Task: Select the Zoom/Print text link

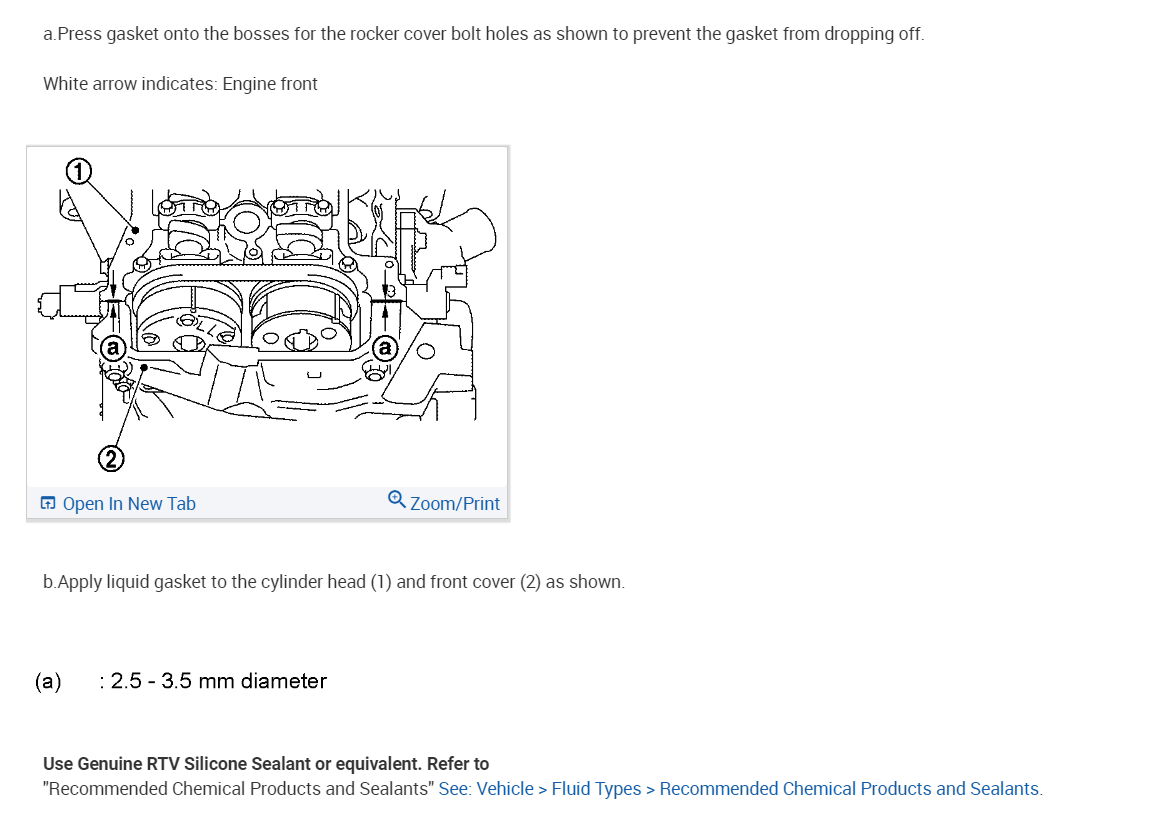Action: [454, 504]
